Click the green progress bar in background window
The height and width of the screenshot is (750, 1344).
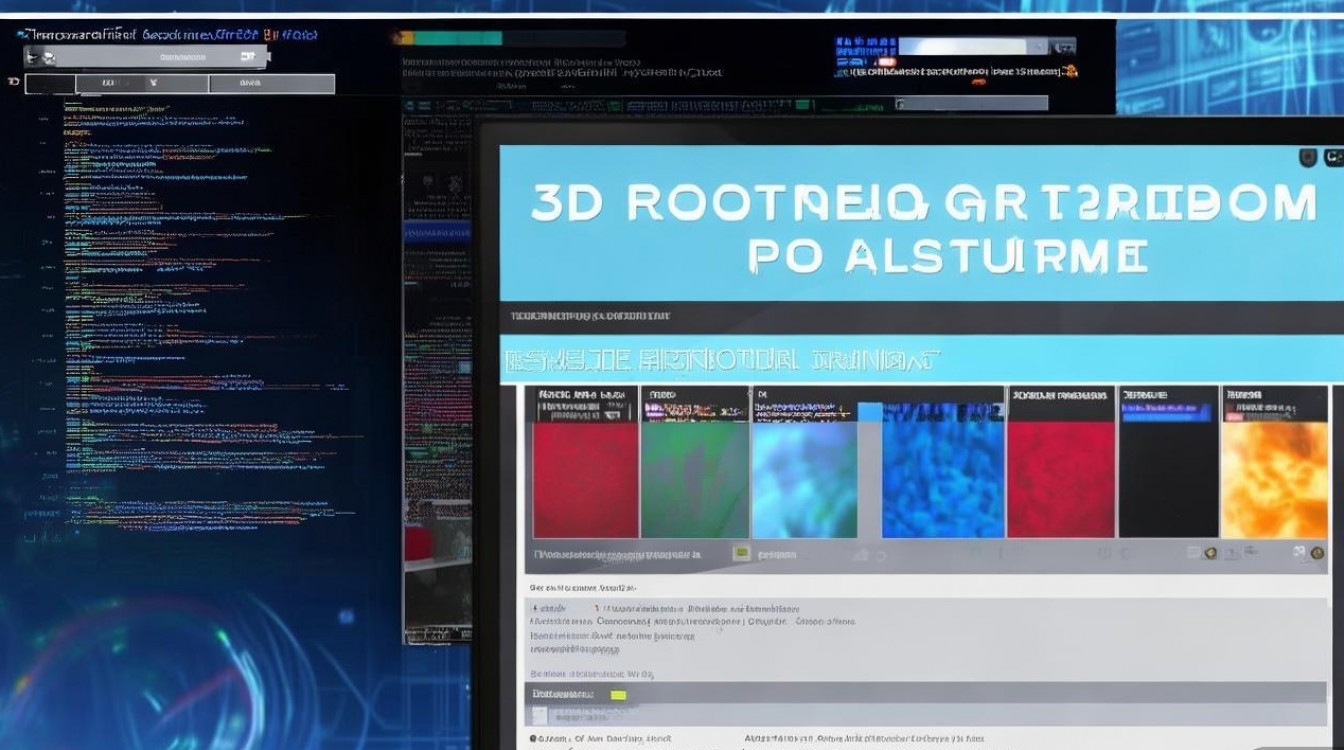(x=459, y=38)
